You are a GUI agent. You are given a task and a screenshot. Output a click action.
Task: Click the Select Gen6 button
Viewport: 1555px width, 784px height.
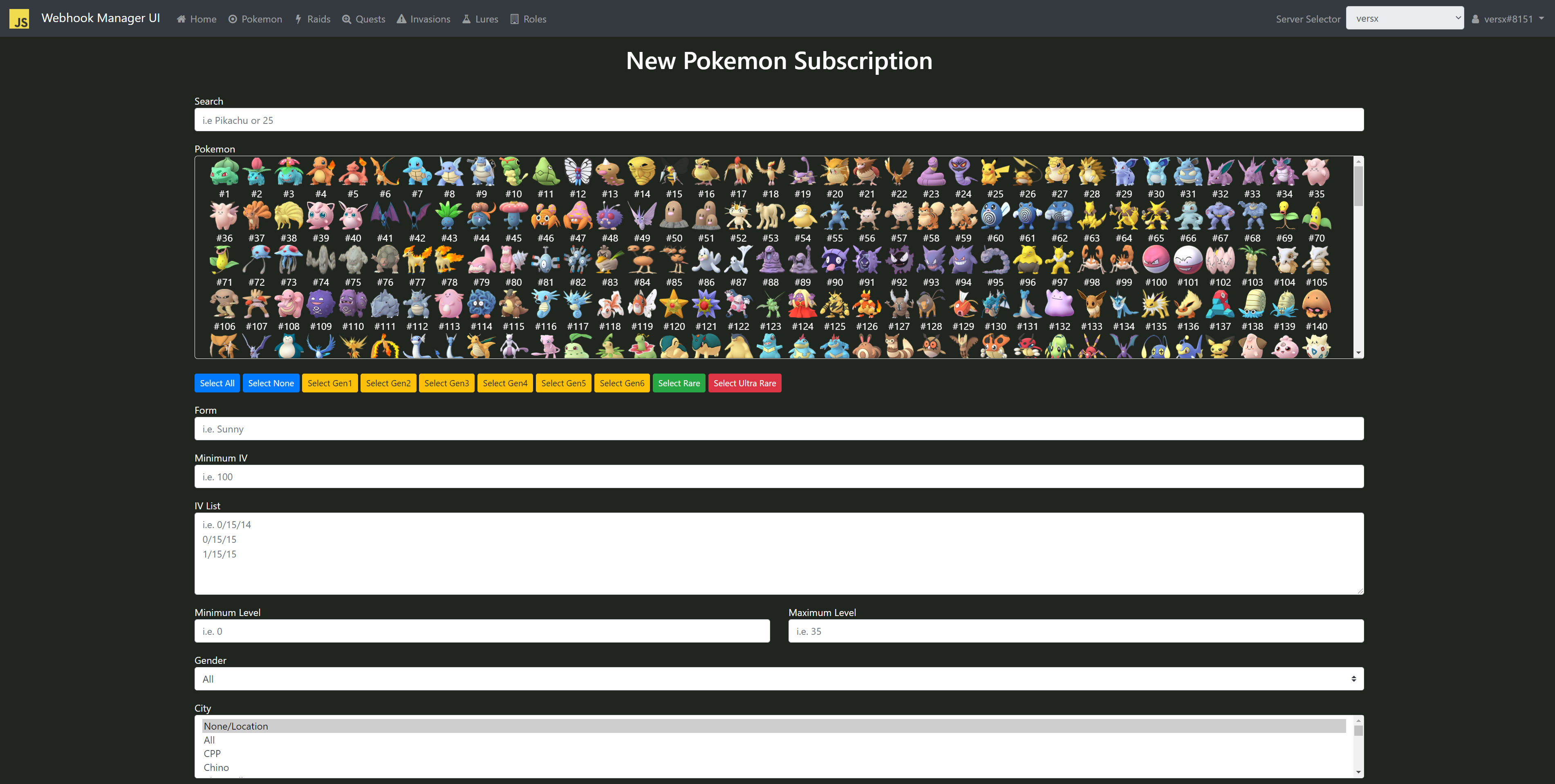pos(622,383)
